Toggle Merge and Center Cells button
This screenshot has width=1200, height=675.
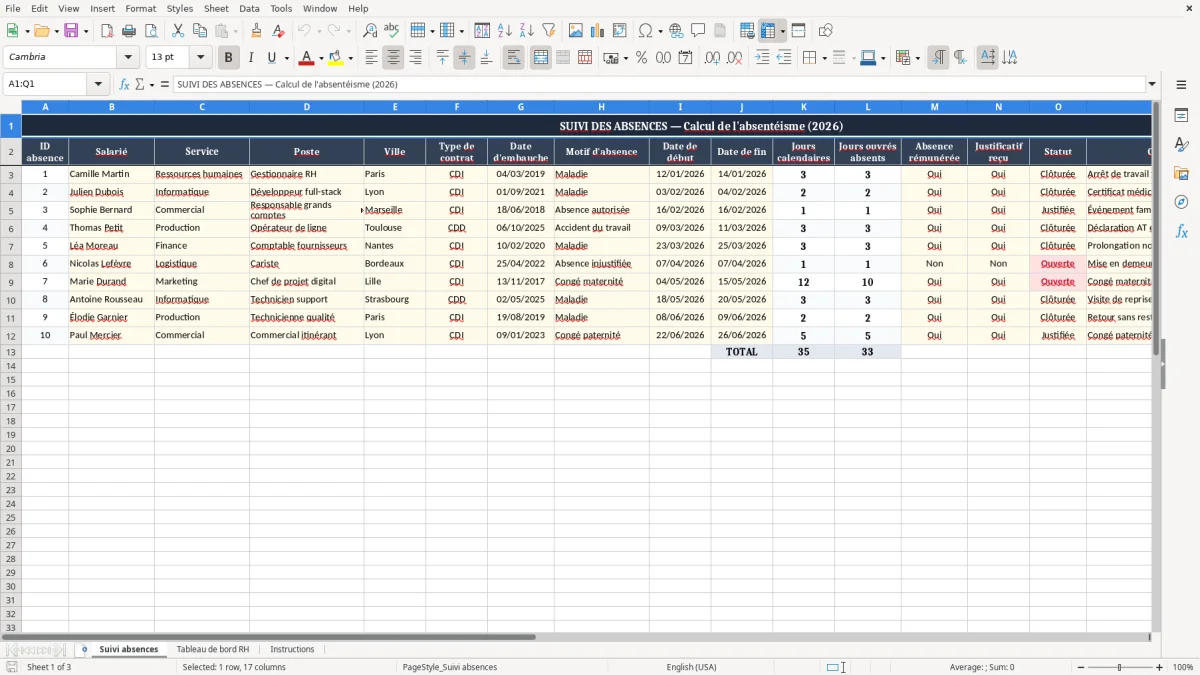[x=541, y=58]
